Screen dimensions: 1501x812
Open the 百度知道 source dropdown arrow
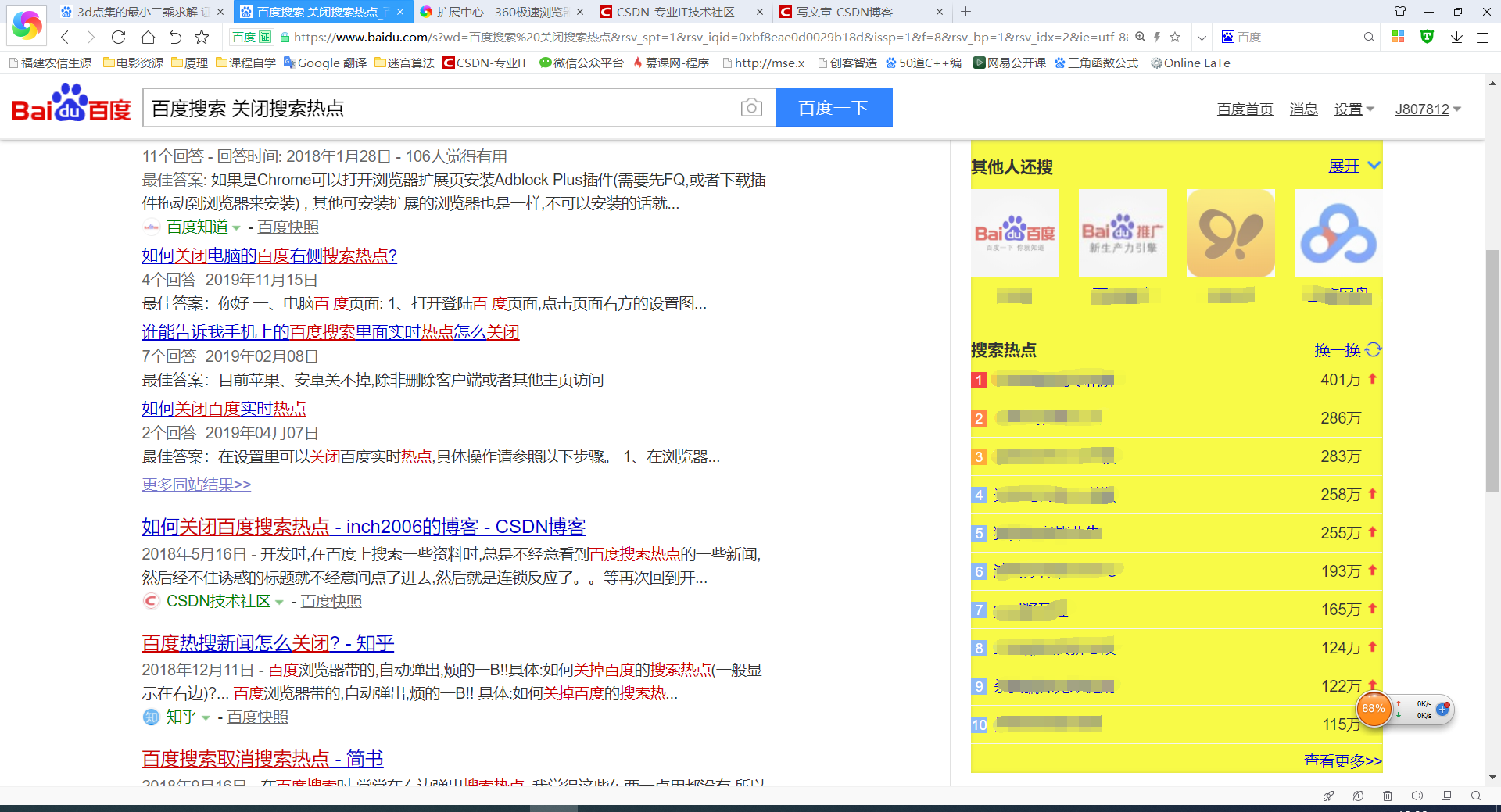point(236,228)
